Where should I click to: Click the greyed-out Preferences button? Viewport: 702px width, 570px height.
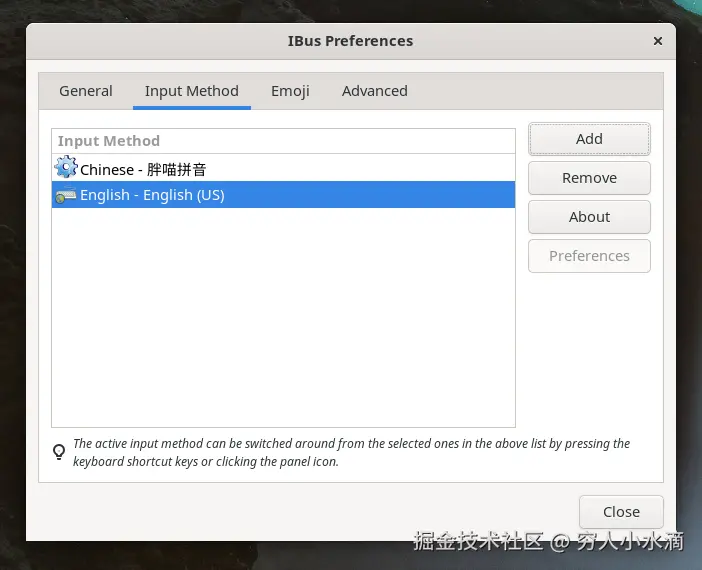click(589, 256)
